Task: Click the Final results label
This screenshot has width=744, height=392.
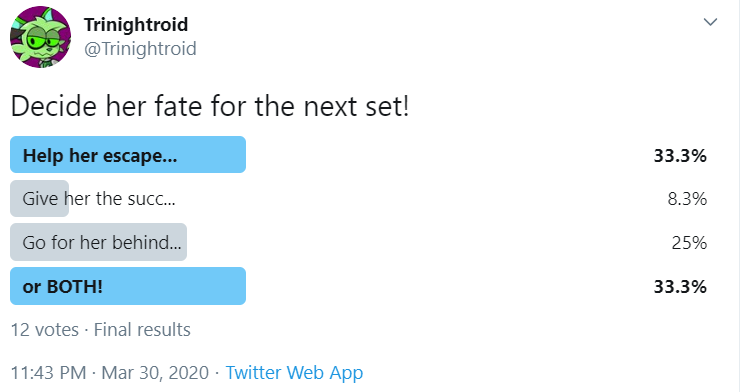Action: [x=142, y=330]
